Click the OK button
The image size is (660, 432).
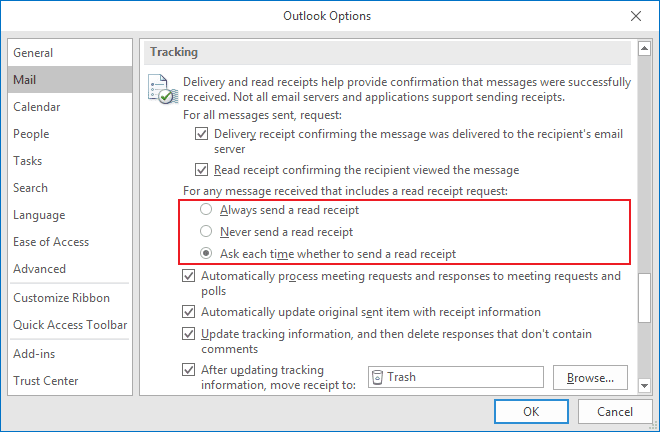point(531,411)
